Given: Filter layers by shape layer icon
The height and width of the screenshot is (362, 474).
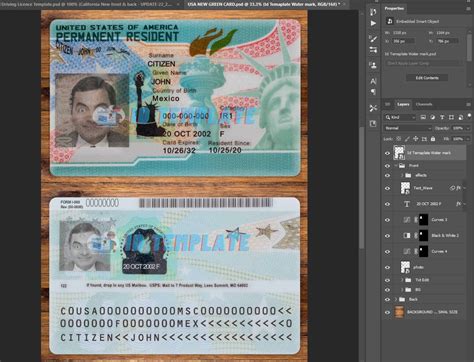Looking at the screenshot, I should tap(451, 117).
